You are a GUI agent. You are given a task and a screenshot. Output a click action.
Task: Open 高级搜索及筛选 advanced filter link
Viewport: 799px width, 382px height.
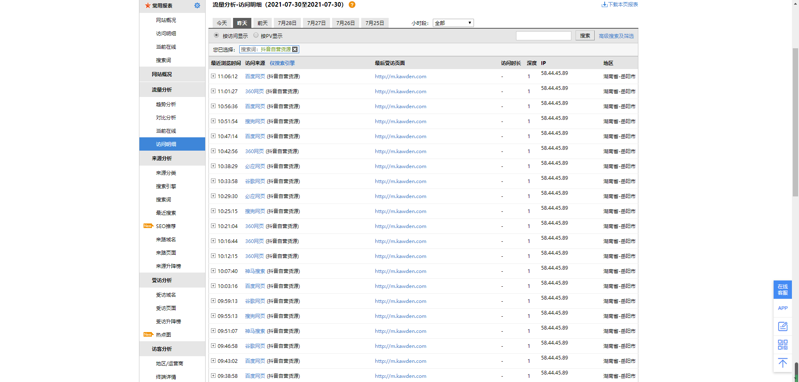616,36
